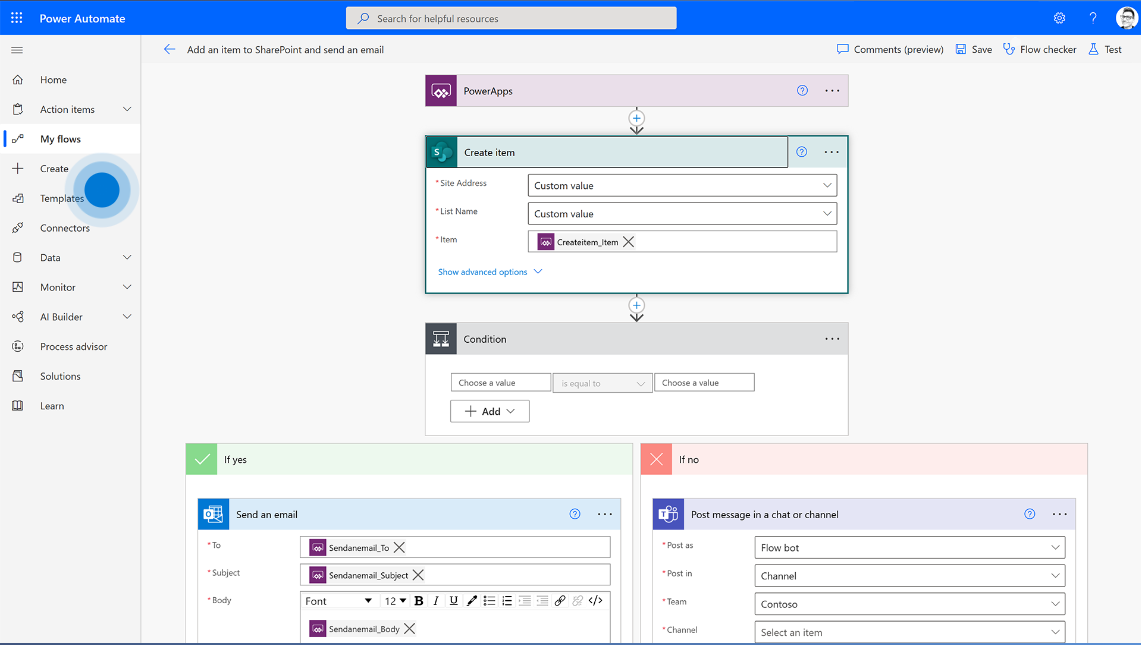Test the flow
This screenshot has width=1141, height=645.
tap(1105, 50)
